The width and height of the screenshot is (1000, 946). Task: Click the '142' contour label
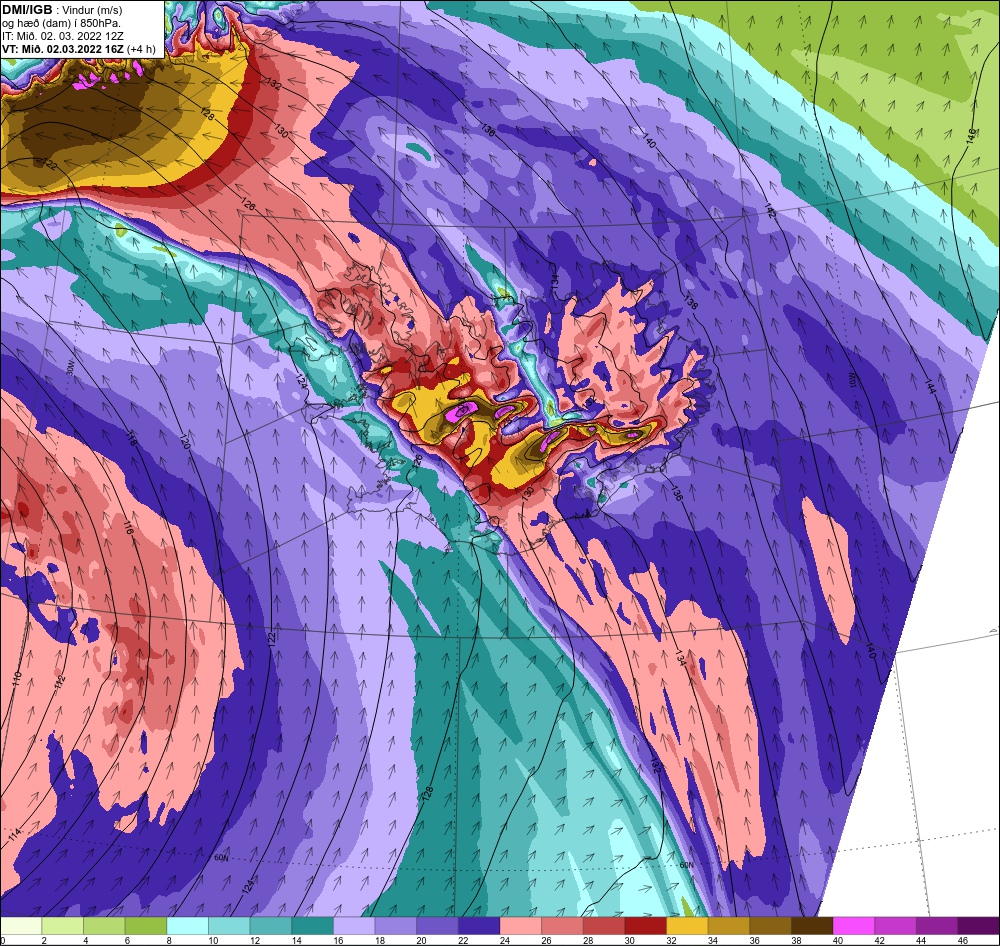770,211
